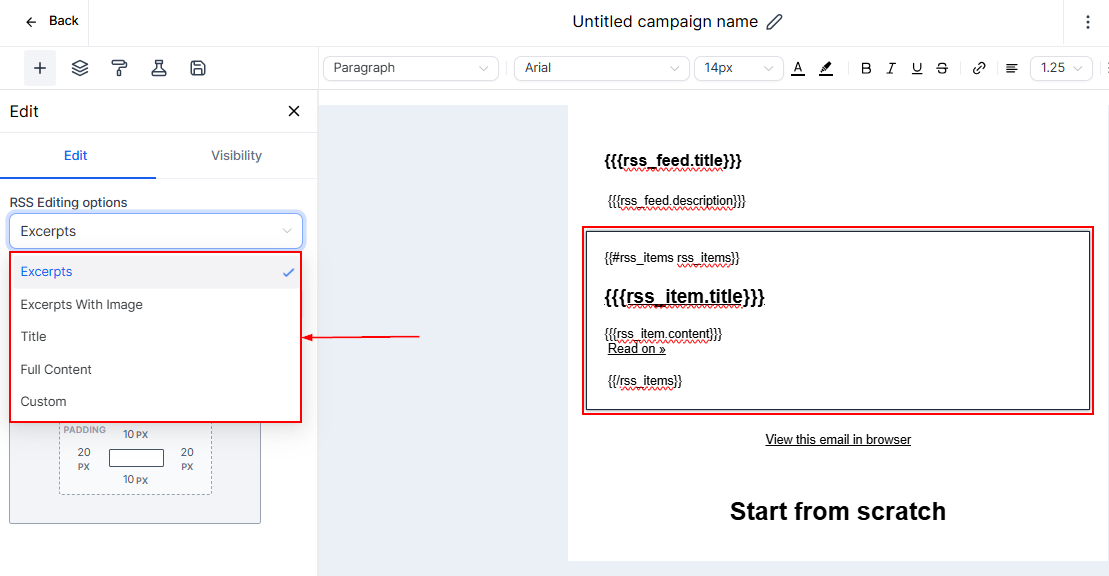Image resolution: width=1109 pixels, height=576 pixels.
Task: Open the flask test icon
Action: click(x=158, y=68)
